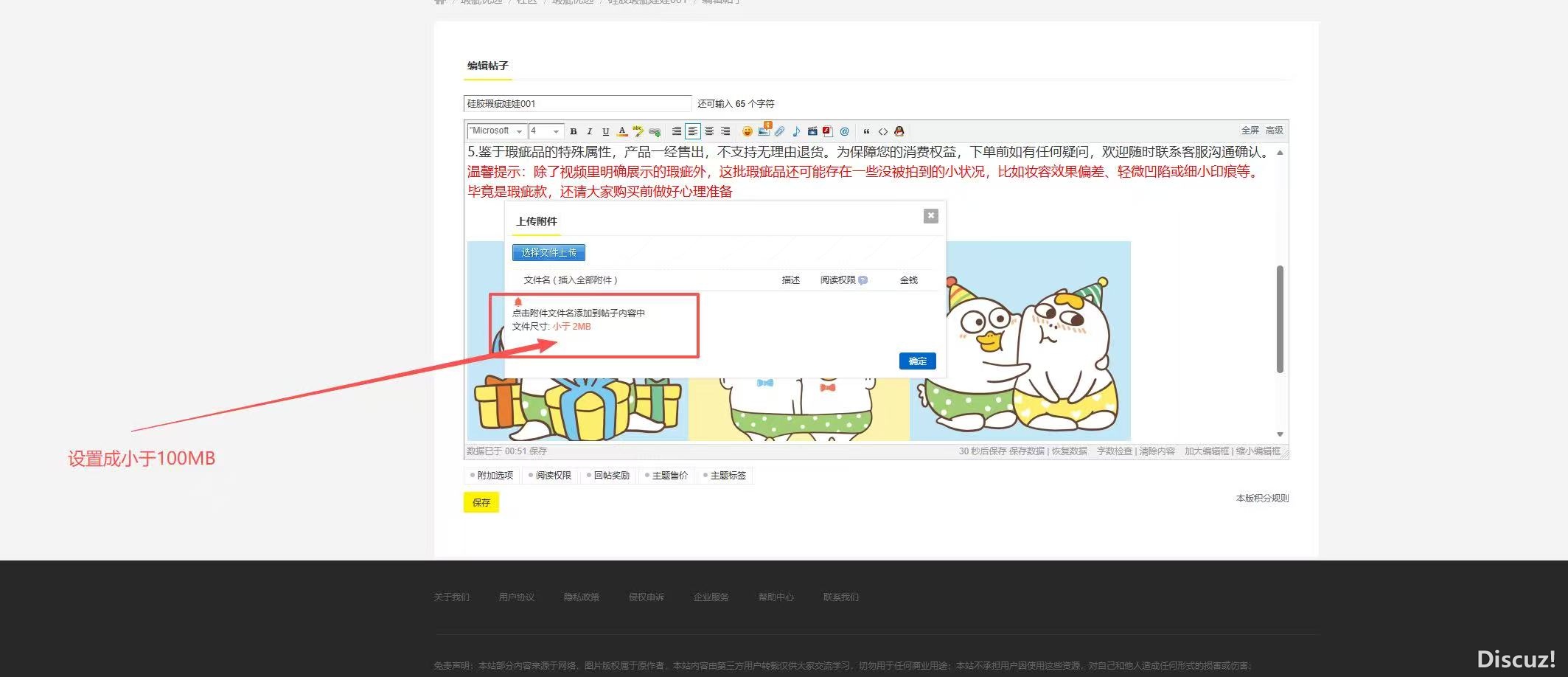The image size is (1568, 677).
Task: Click the smiley emoticon icon
Action: (x=747, y=131)
